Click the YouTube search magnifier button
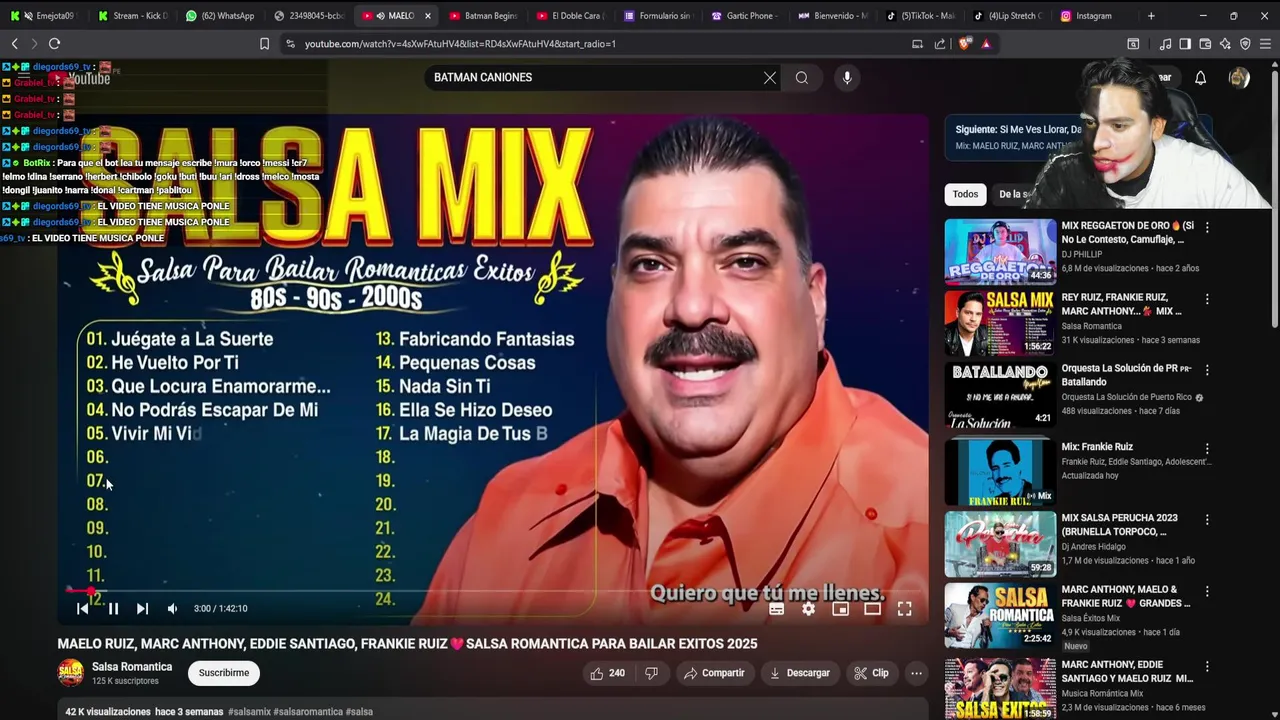 point(802,77)
